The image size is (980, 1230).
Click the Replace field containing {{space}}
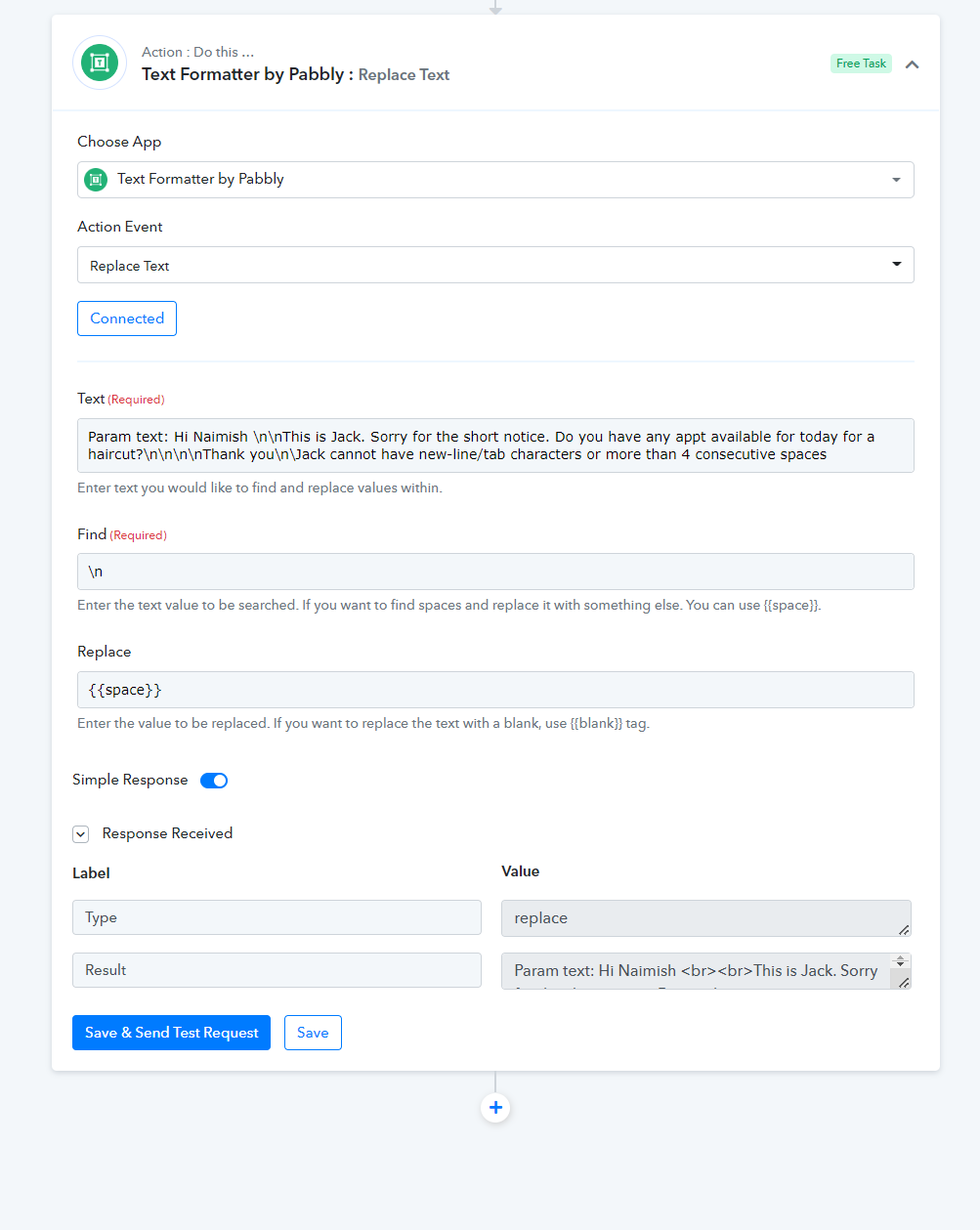[495, 690]
